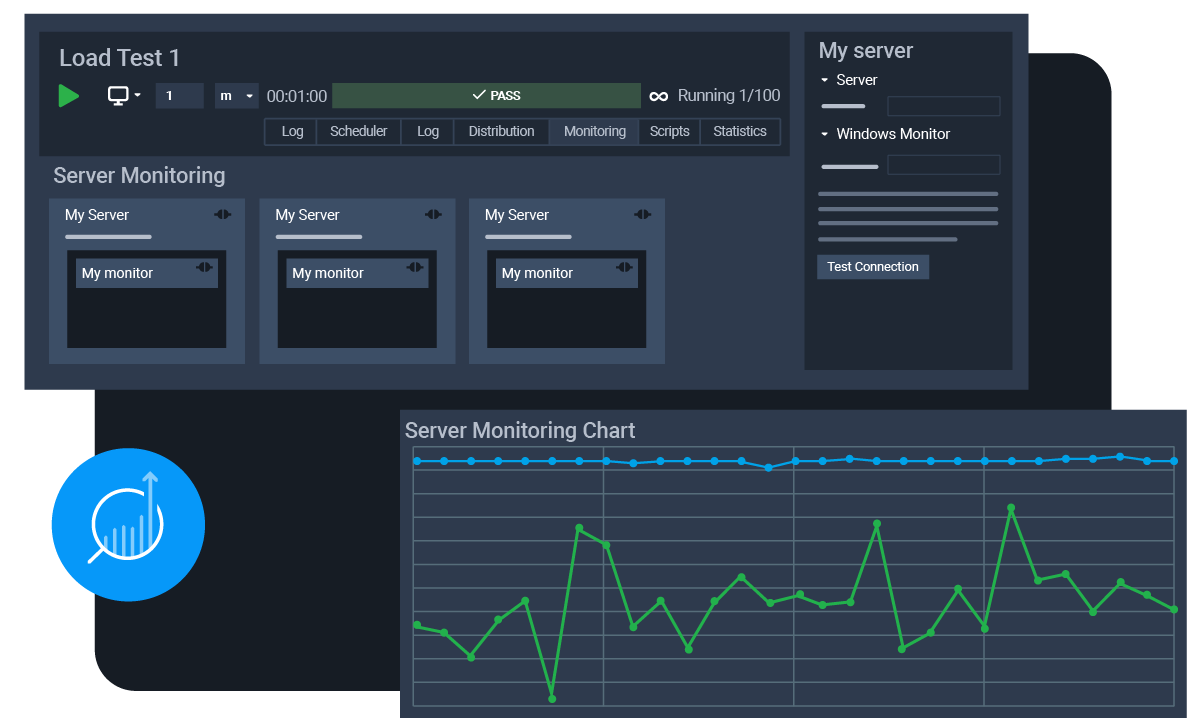Click the Server text field in My server panel
Image resolution: width=1188 pixels, height=719 pixels.
[943, 105]
